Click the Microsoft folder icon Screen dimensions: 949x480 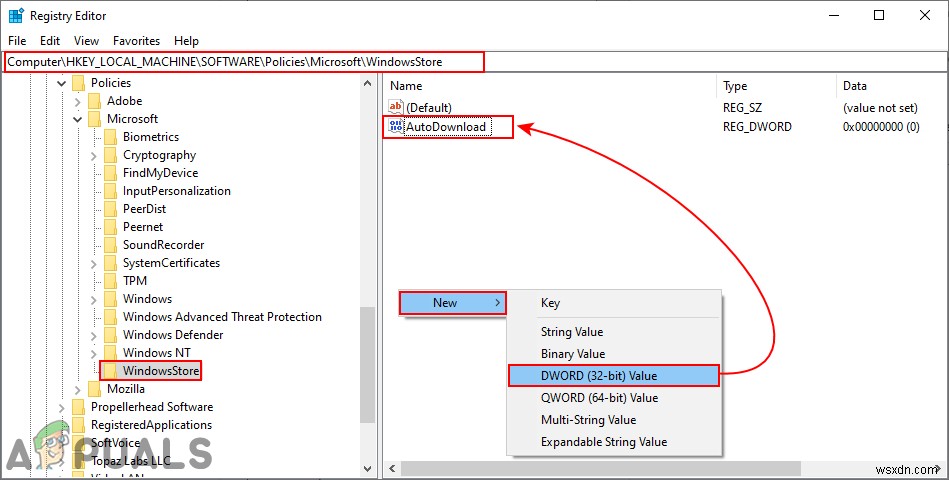(94, 119)
